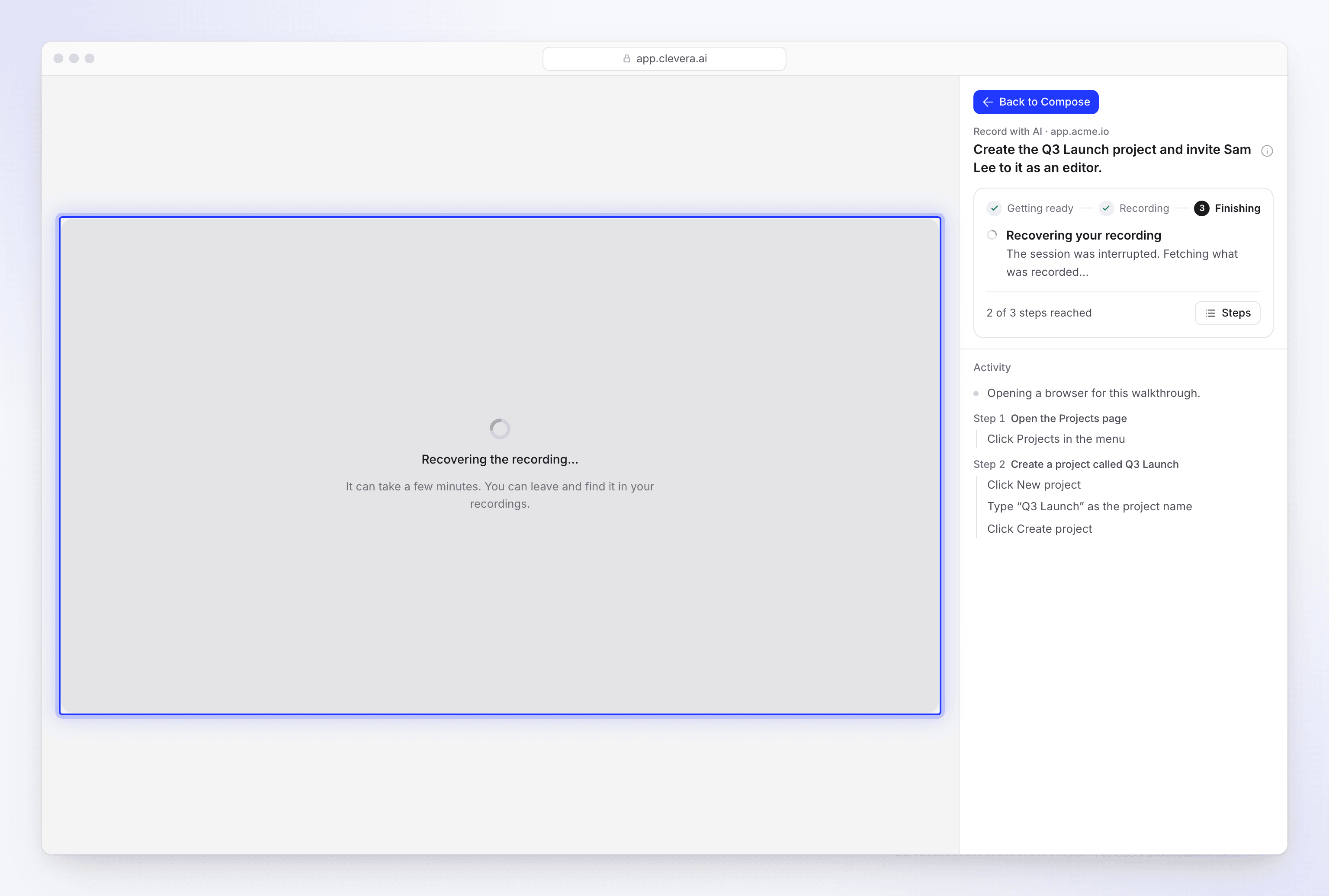The height and width of the screenshot is (896, 1329).
Task: Select Step 1 Open the Projects page
Action: click(1050, 418)
